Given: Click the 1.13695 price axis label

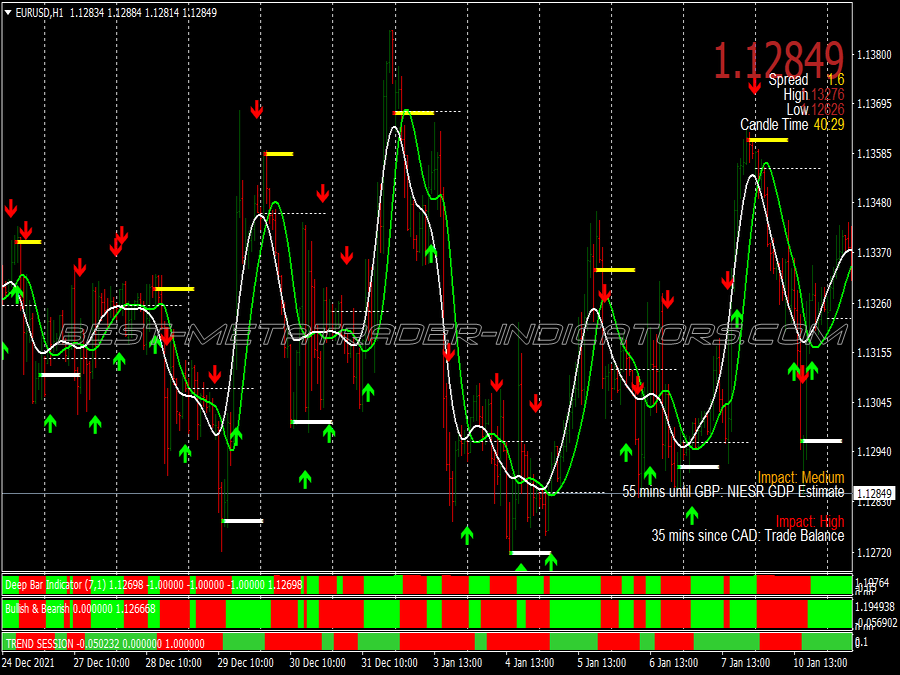Looking at the screenshot, I should pyautogui.click(x=874, y=104).
